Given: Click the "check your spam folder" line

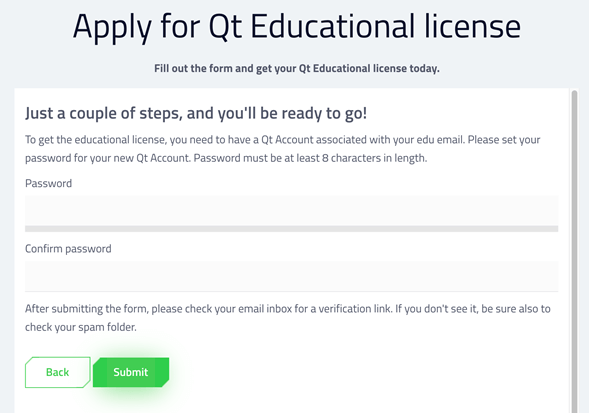Looking at the screenshot, I should click(81, 327).
